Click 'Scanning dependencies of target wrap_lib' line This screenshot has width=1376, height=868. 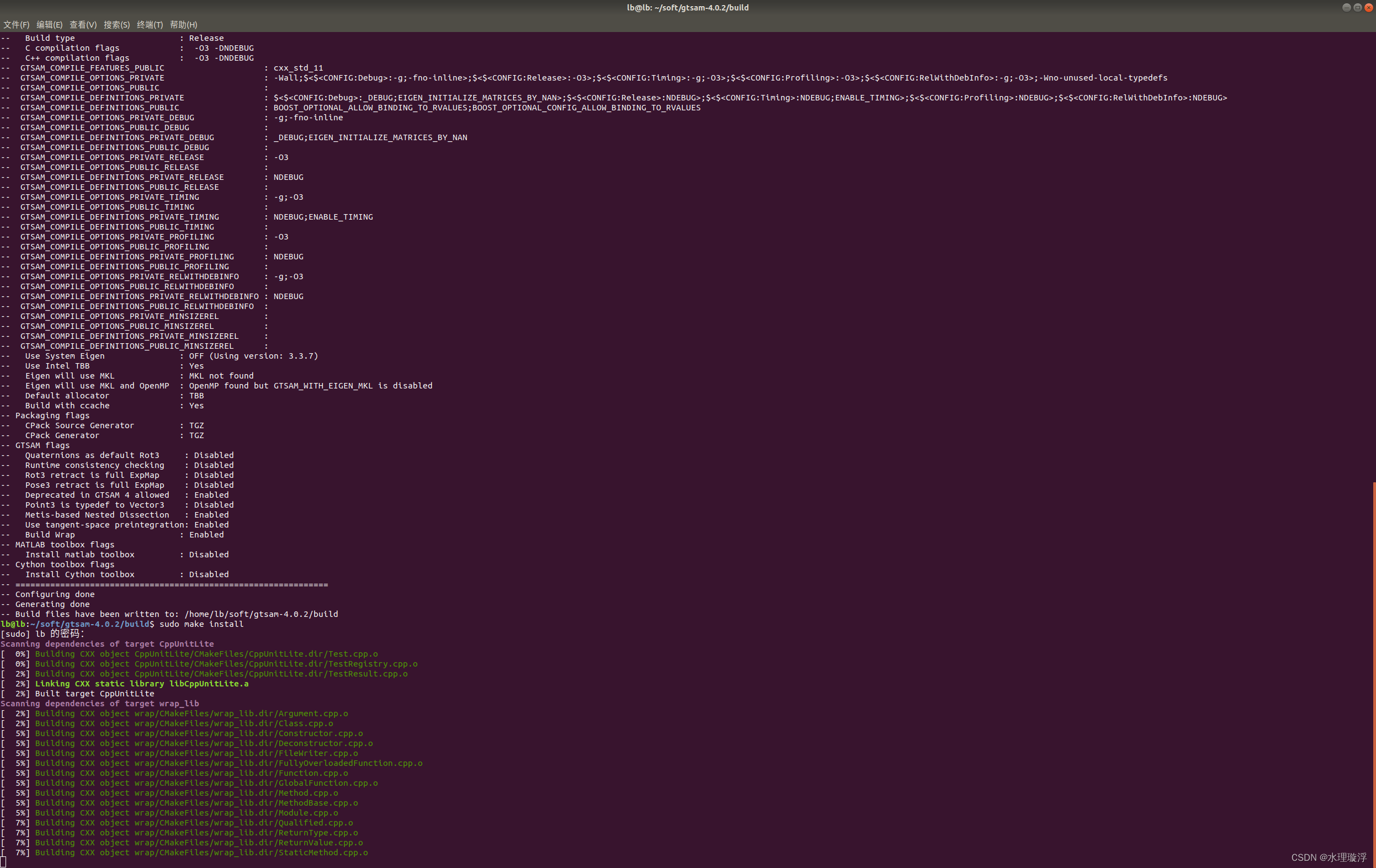[100, 704]
